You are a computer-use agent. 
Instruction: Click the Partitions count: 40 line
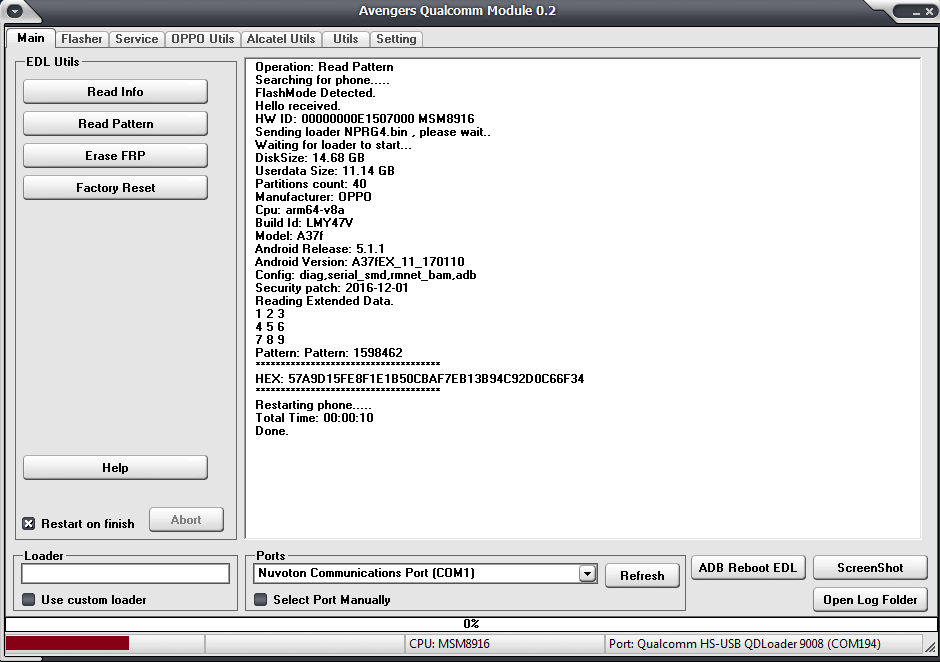[x=311, y=184]
